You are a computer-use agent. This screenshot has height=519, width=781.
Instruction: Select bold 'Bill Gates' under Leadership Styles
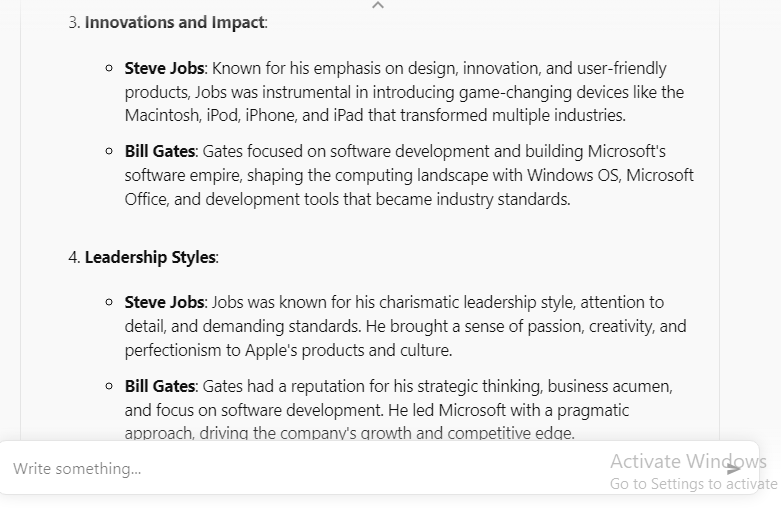coord(160,387)
